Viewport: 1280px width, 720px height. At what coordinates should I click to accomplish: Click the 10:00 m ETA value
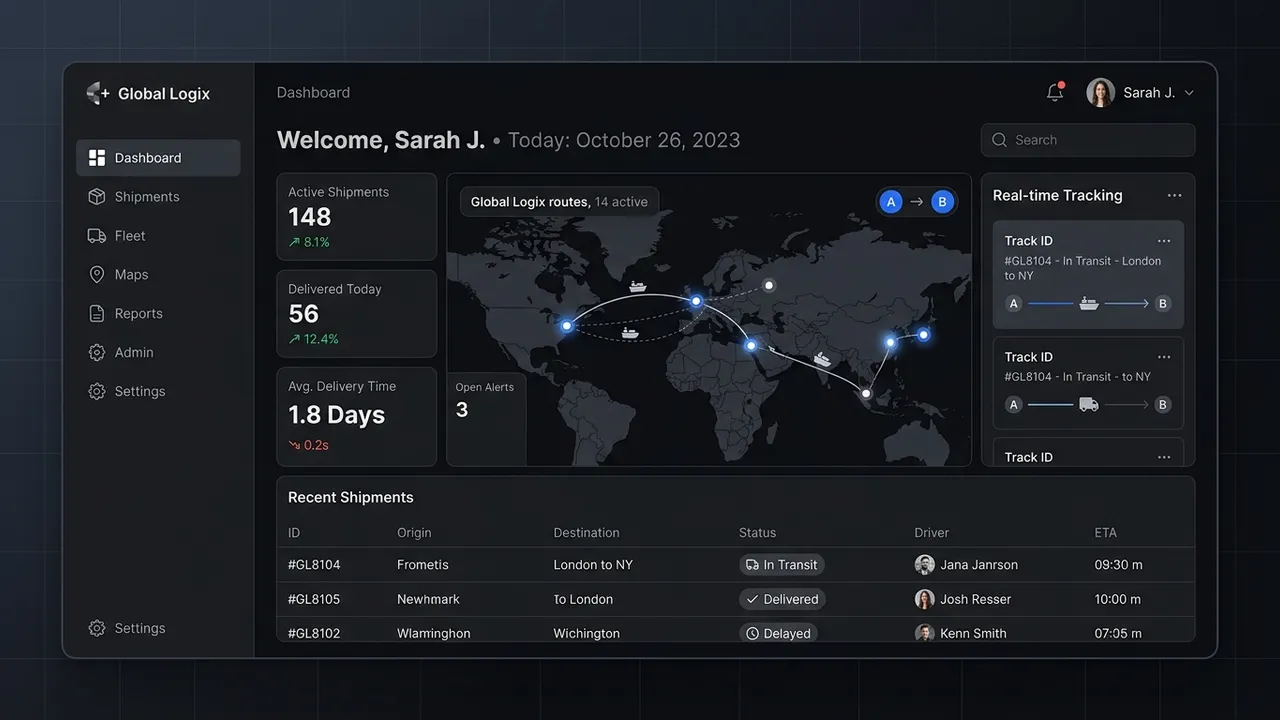1118,600
